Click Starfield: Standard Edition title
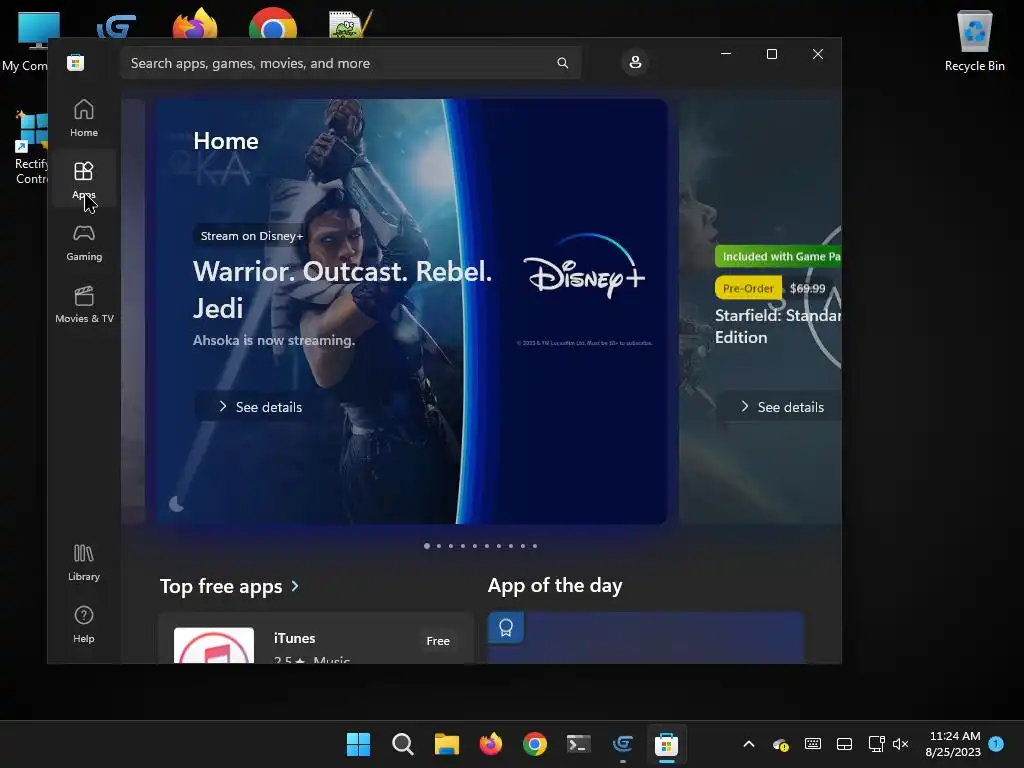Image resolution: width=1024 pixels, height=768 pixels. [x=778, y=326]
